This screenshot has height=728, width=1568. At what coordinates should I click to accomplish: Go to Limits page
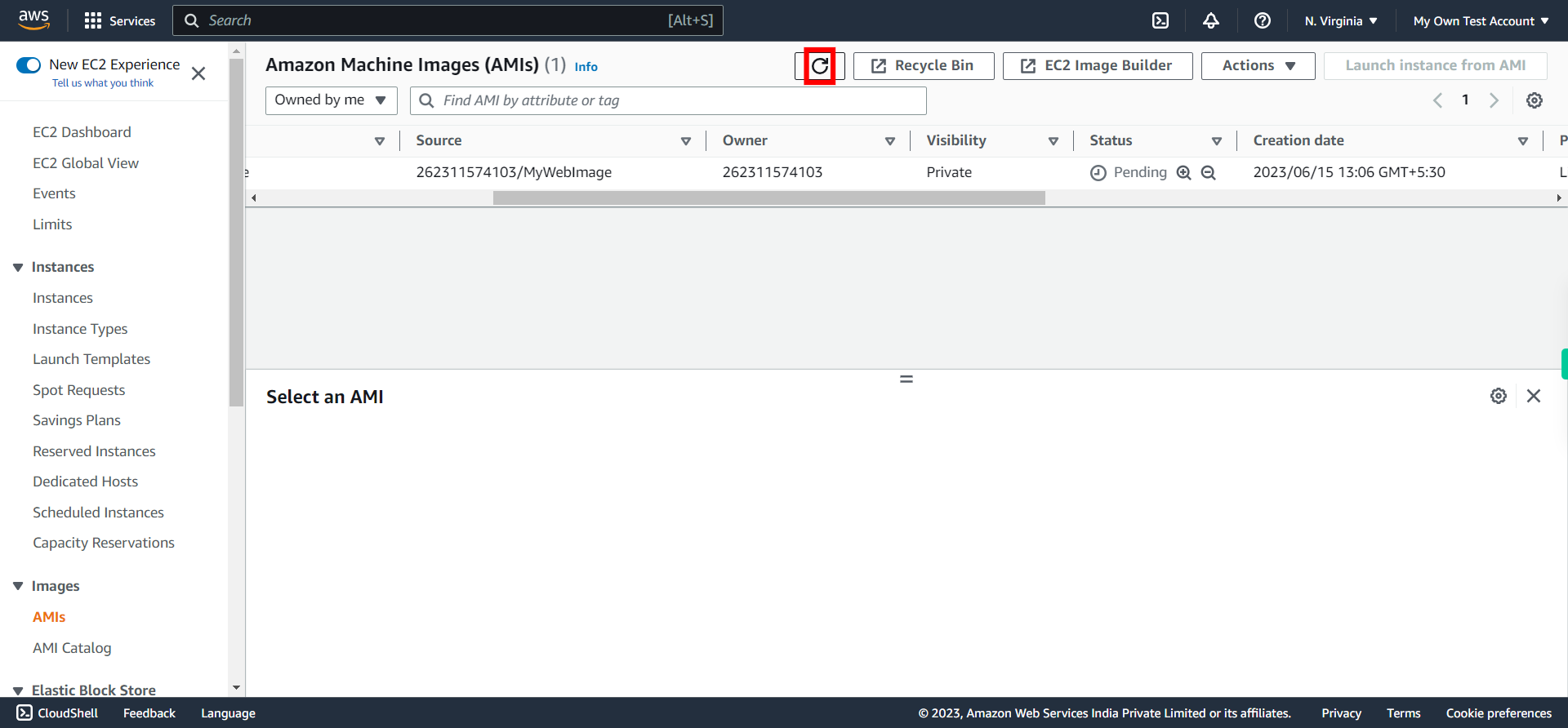click(x=52, y=224)
